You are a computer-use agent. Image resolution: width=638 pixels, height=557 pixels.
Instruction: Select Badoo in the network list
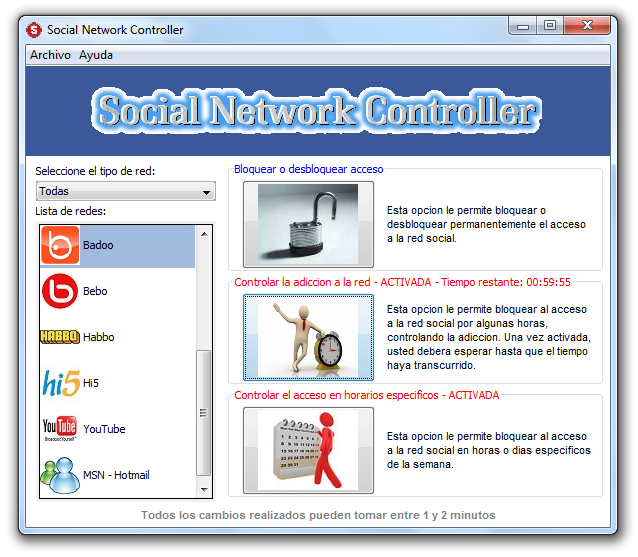tap(118, 245)
